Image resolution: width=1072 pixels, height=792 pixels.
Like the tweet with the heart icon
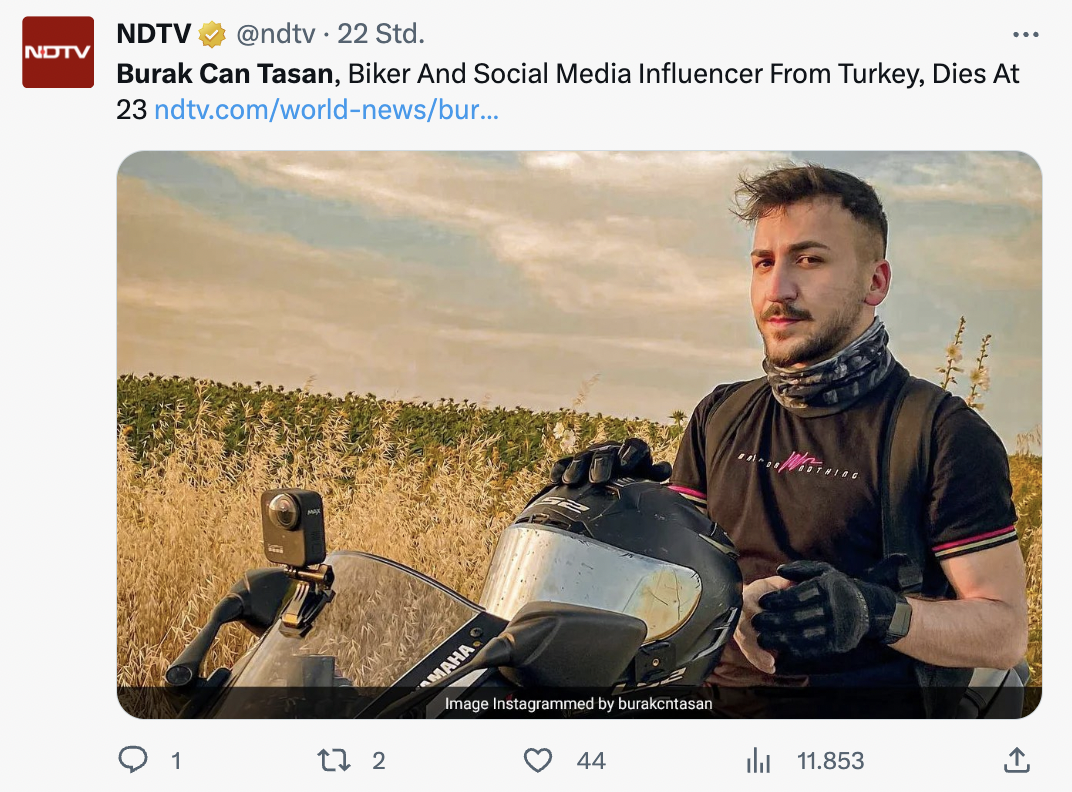538,761
